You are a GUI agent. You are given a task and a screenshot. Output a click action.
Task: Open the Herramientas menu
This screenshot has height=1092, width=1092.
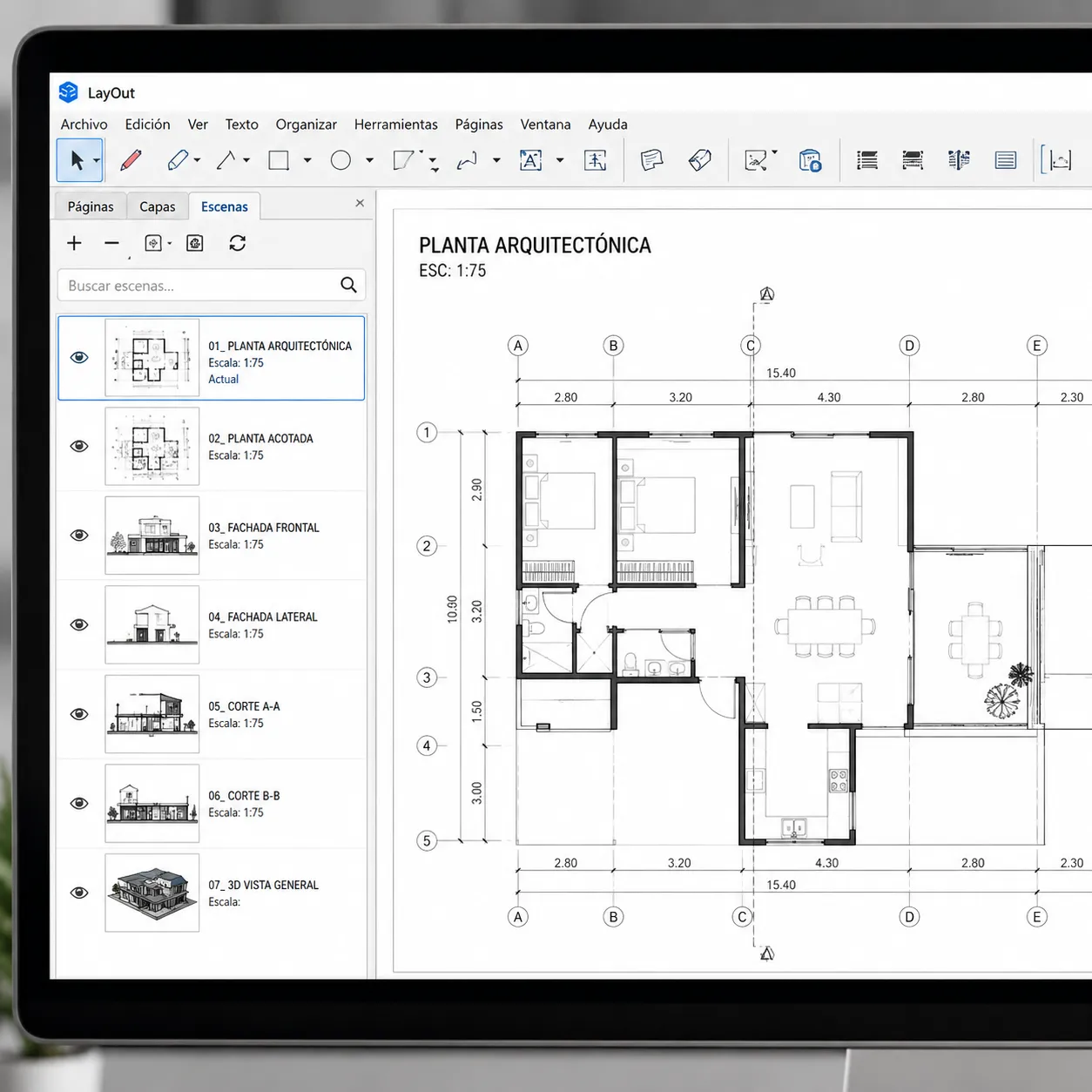tap(396, 125)
